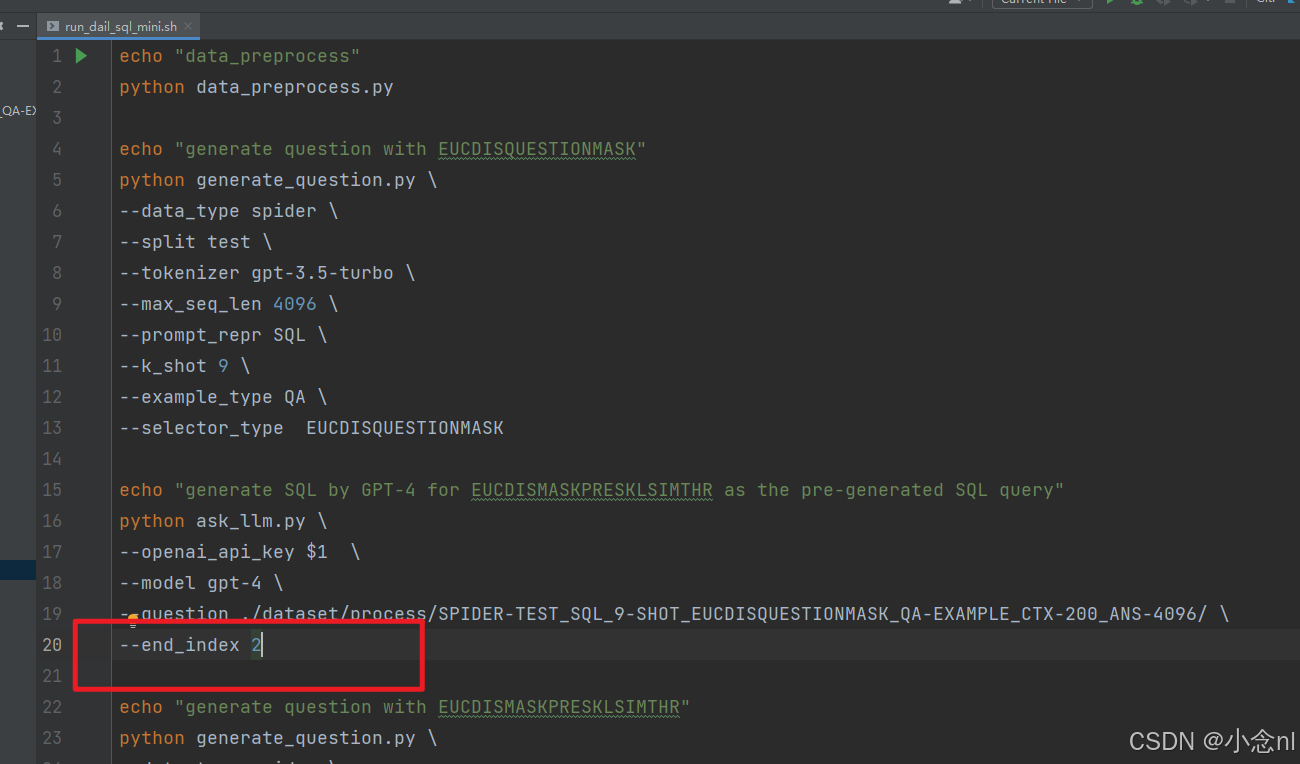Image resolution: width=1300 pixels, height=764 pixels.
Task: Click line number 14 in the gutter
Action: pyautogui.click(x=52, y=459)
